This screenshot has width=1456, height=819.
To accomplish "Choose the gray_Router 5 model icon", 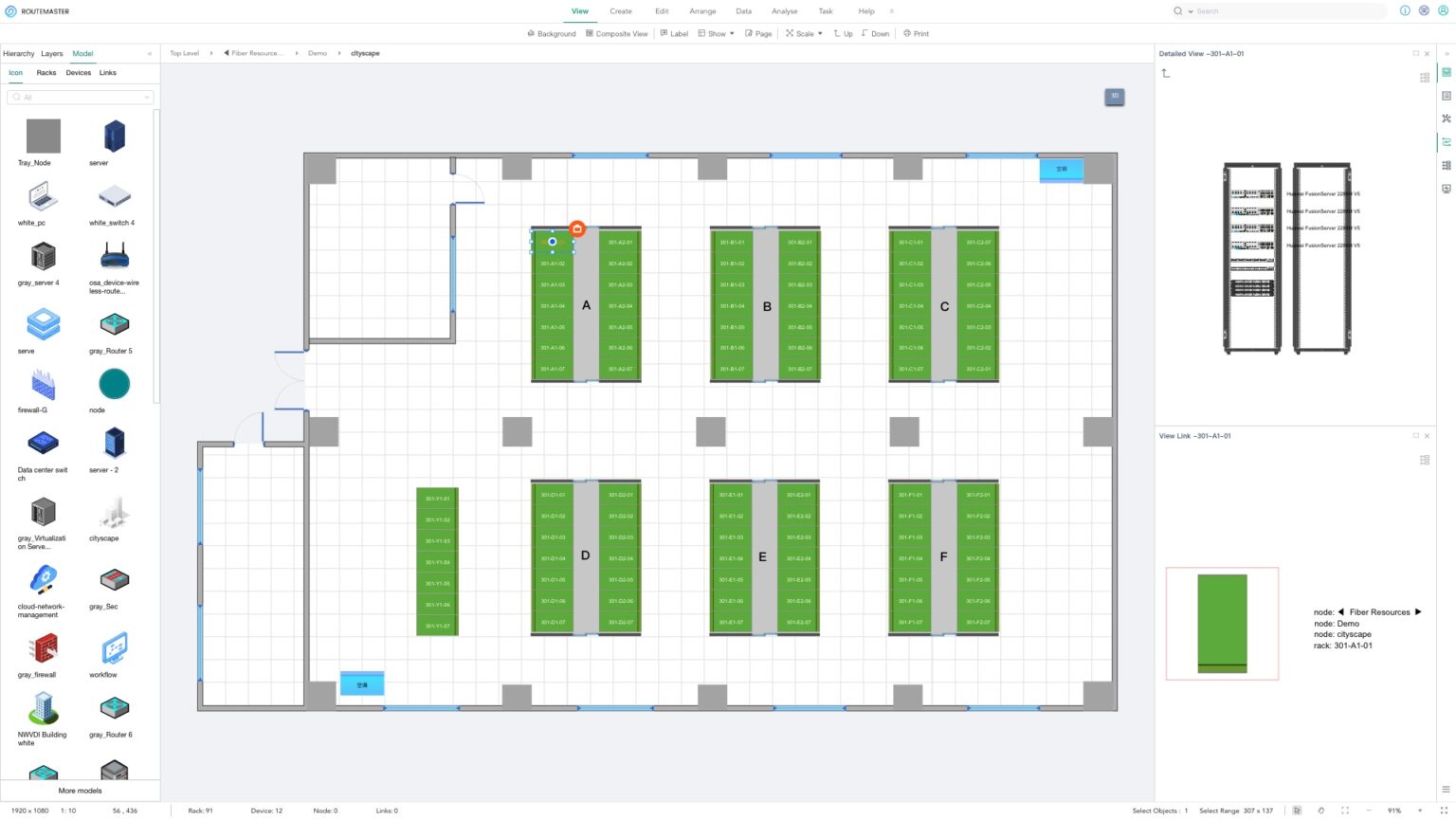I will tap(113, 323).
